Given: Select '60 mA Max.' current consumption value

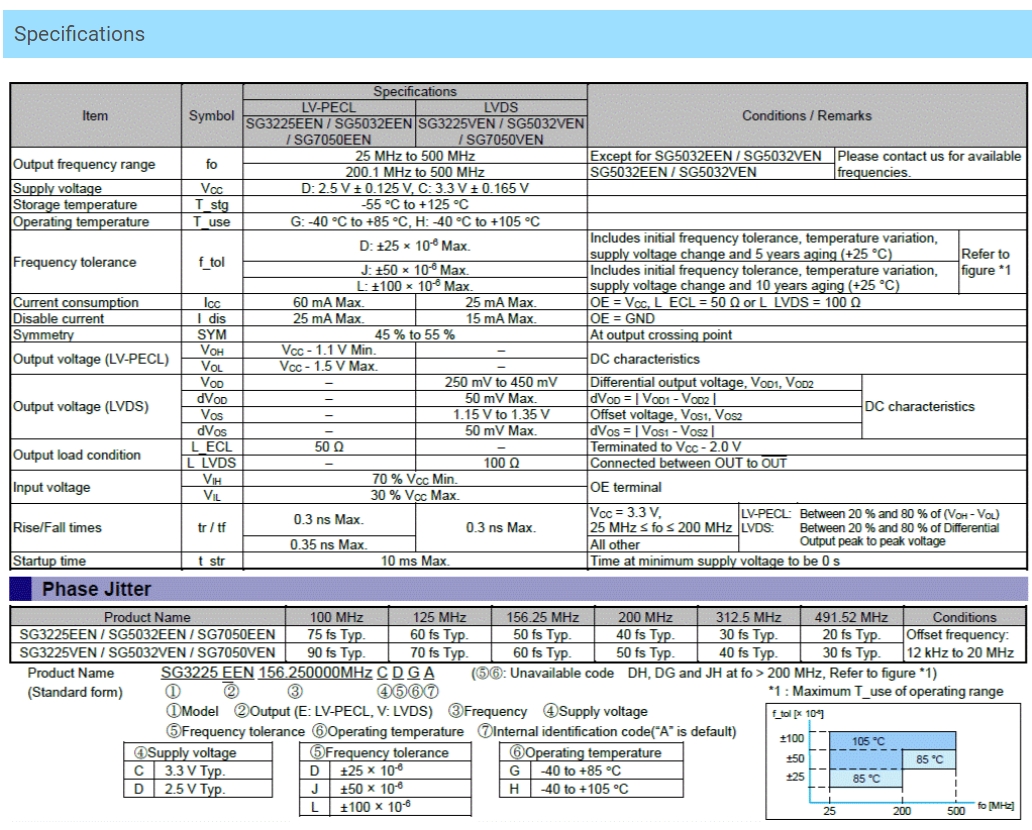Looking at the screenshot, I should pos(328,302).
